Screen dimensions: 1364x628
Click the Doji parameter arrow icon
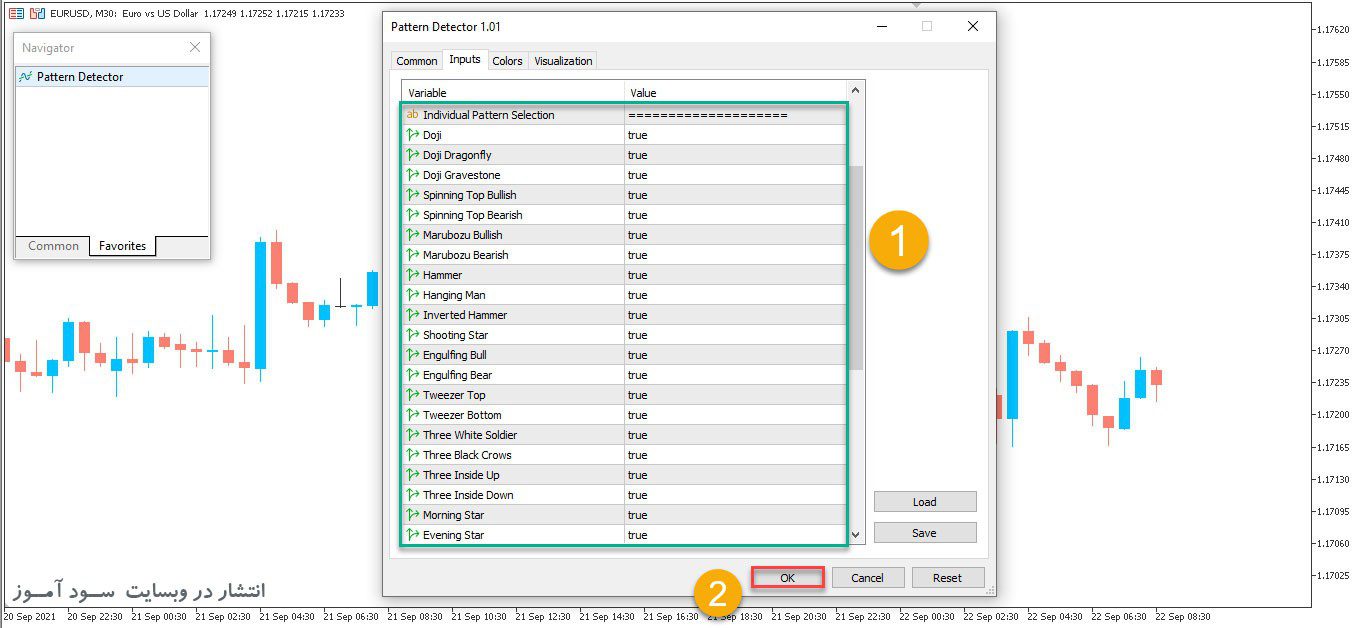coord(412,135)
